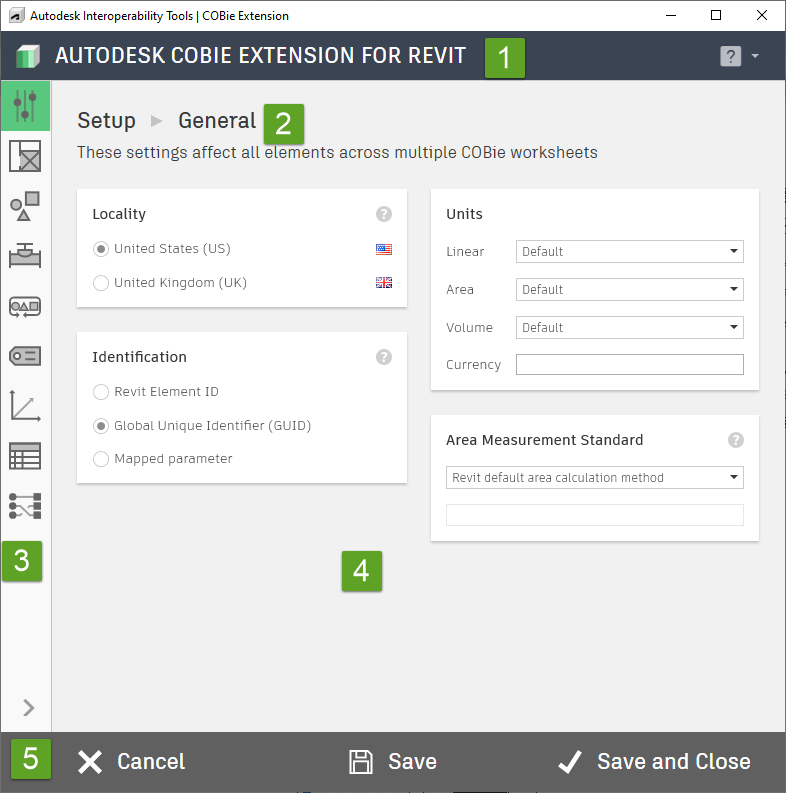Click the help question mark in header
Image resolution: width=786 pixels, height=793 pixels.
point(730,56)
